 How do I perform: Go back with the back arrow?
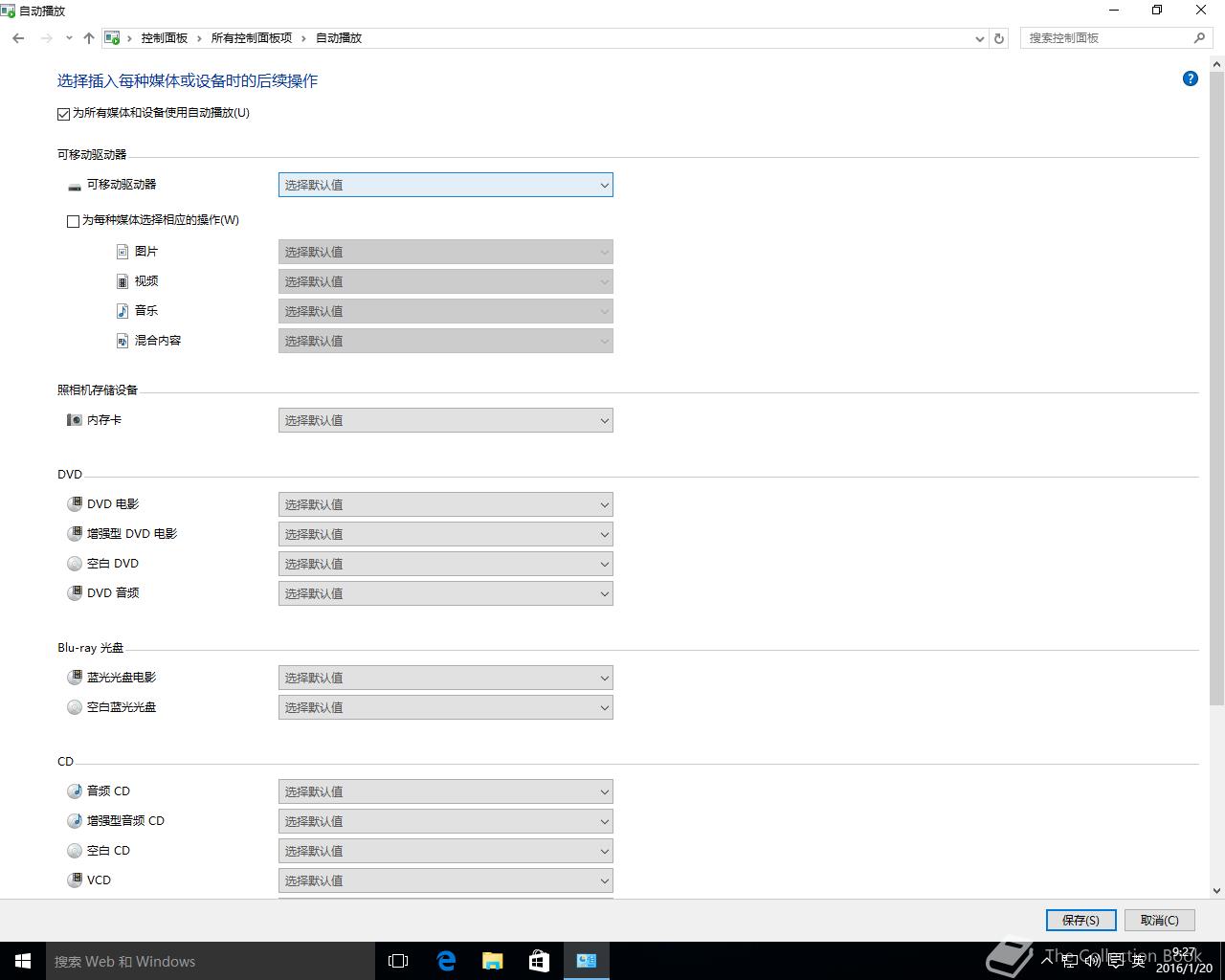18,38
